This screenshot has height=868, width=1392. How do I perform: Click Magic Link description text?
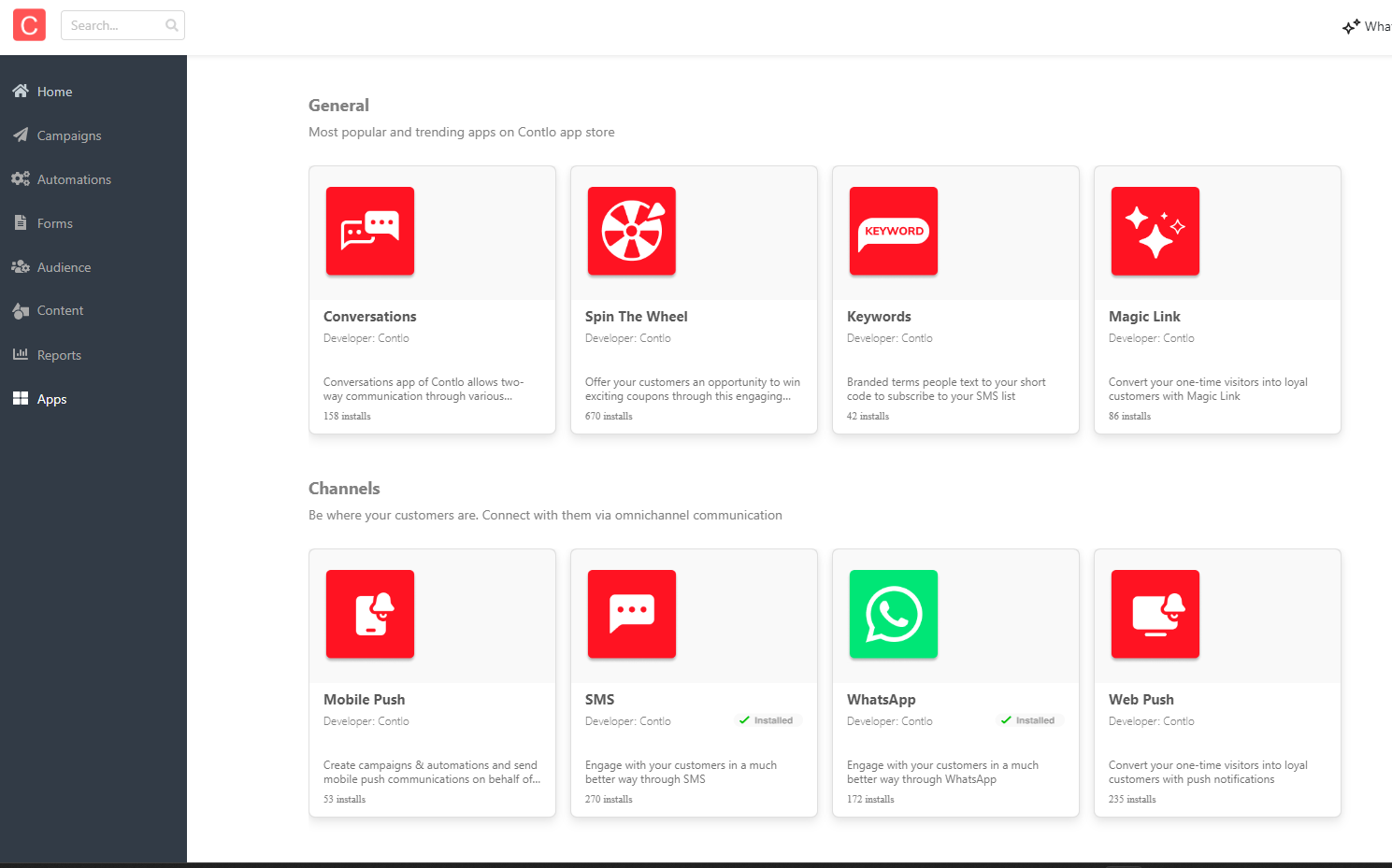click(1208, 389)
